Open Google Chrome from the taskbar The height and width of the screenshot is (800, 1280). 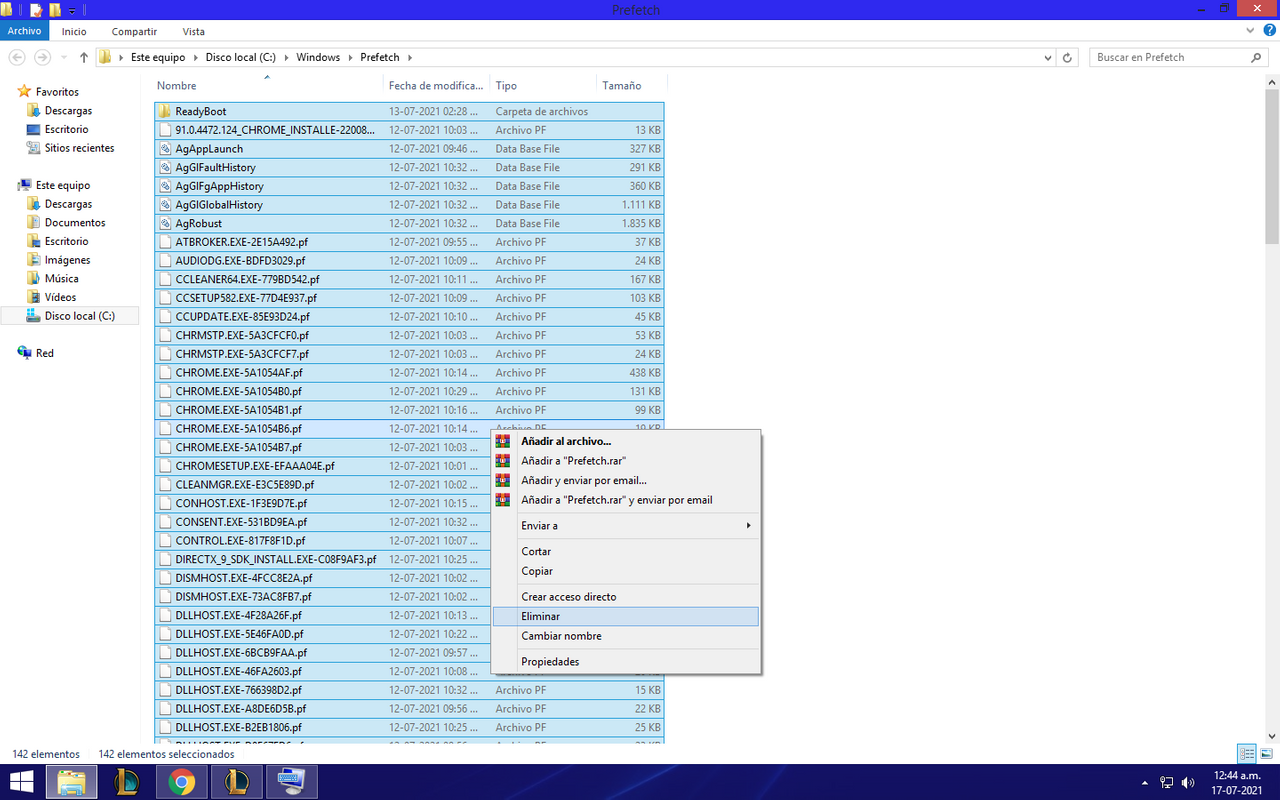coord(181,781)
